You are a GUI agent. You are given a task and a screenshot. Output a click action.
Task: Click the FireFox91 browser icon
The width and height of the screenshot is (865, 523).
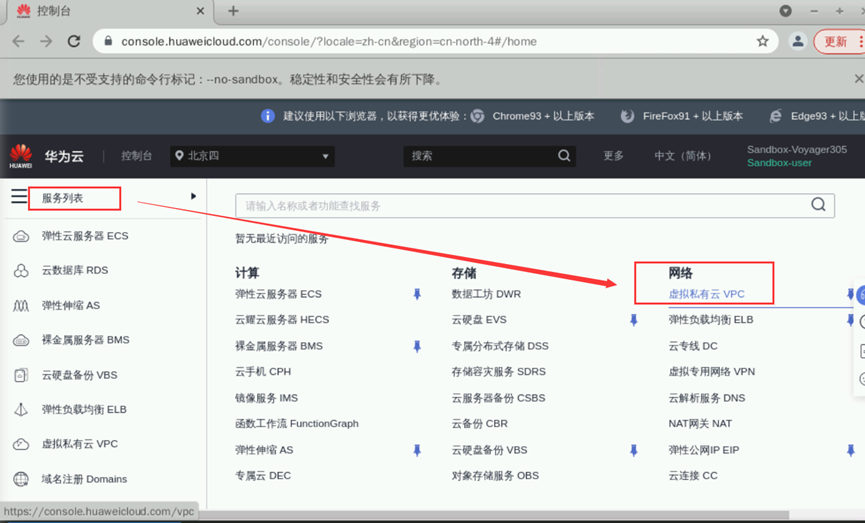tap(627, 116)
